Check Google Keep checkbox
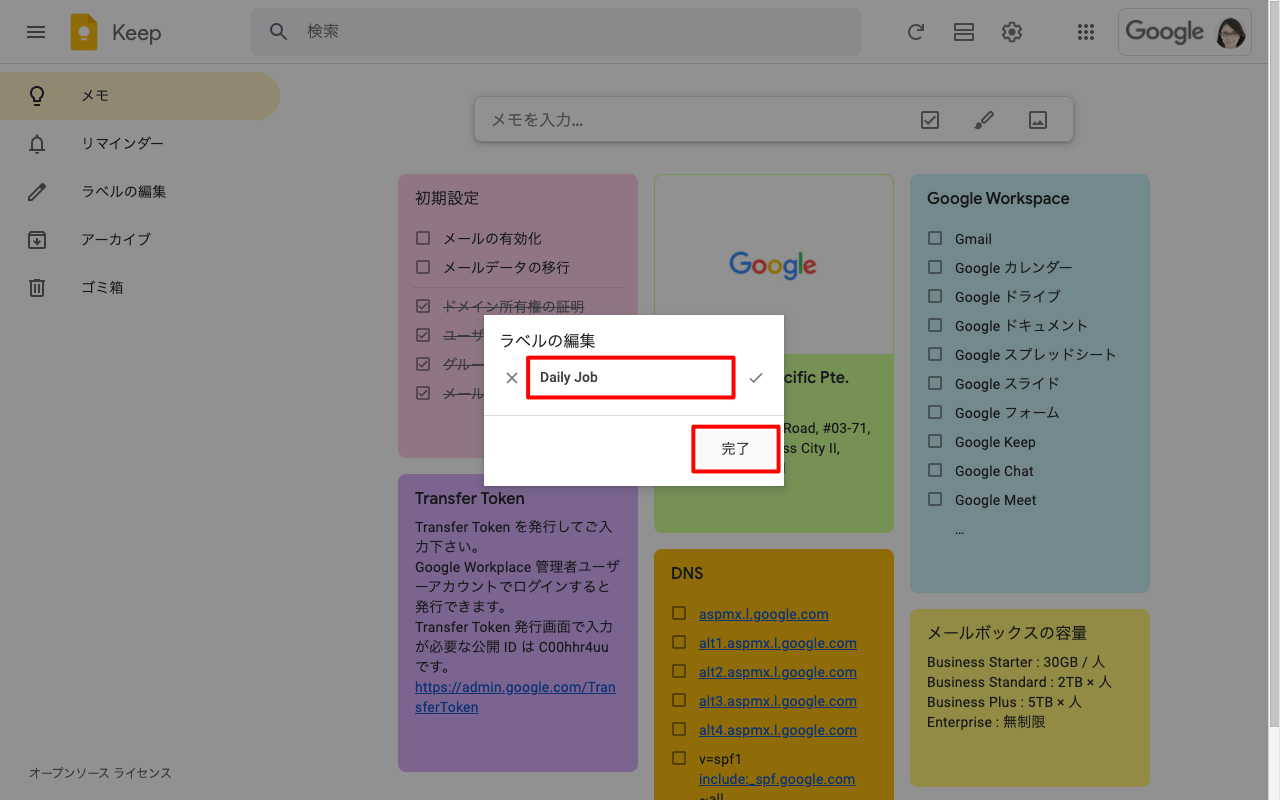Viewport: 1280px width, 800px height. point(935,441)
